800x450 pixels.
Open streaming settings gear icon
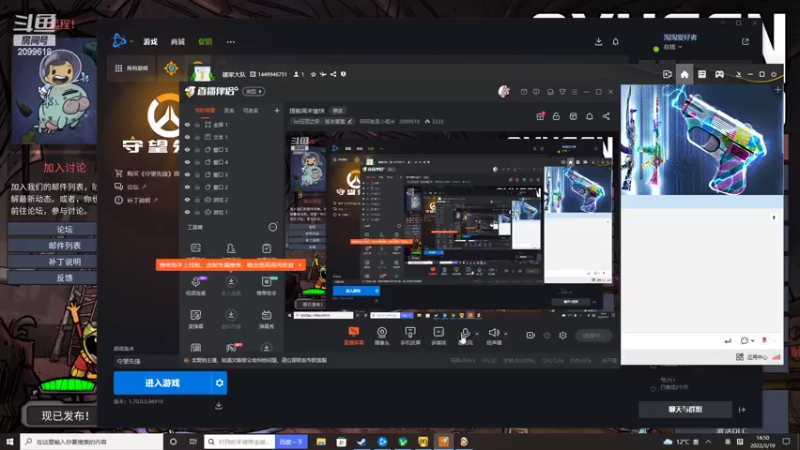point(563,335)
